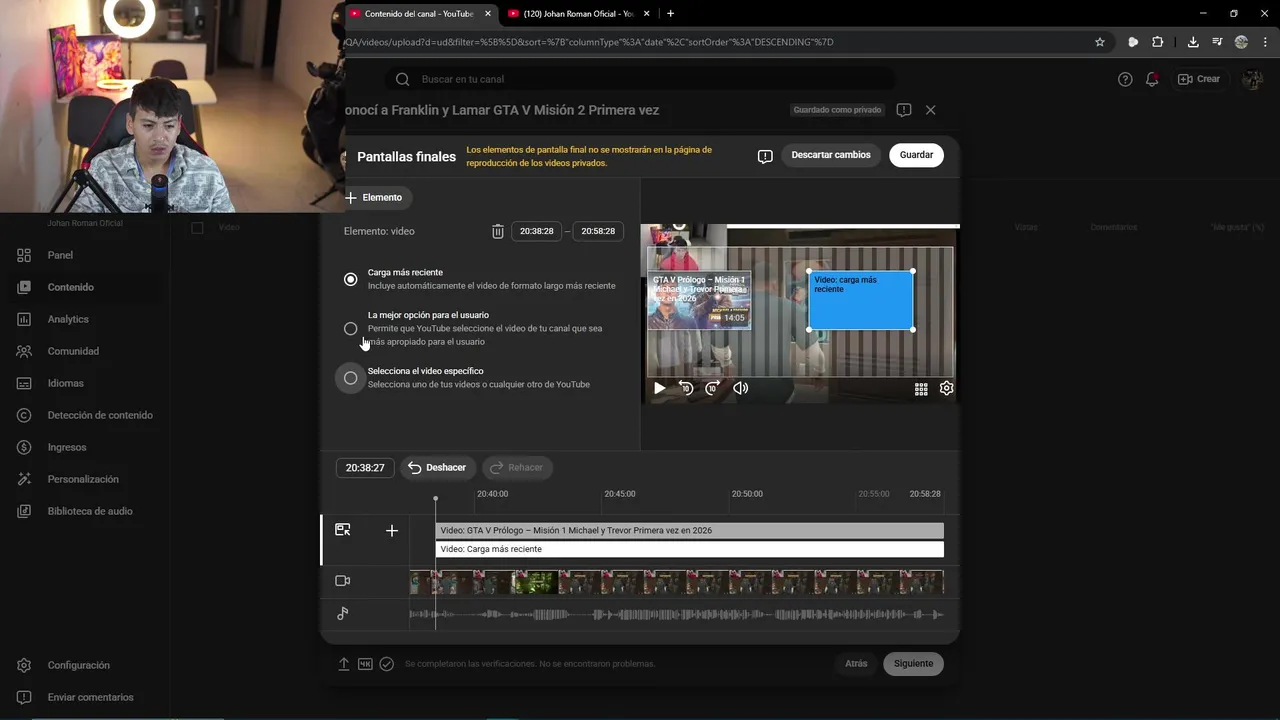This screenshot has width=1280, height=720.
Task: Select 'La mejor opción para el usuario' radio
Action: (350, 328)
